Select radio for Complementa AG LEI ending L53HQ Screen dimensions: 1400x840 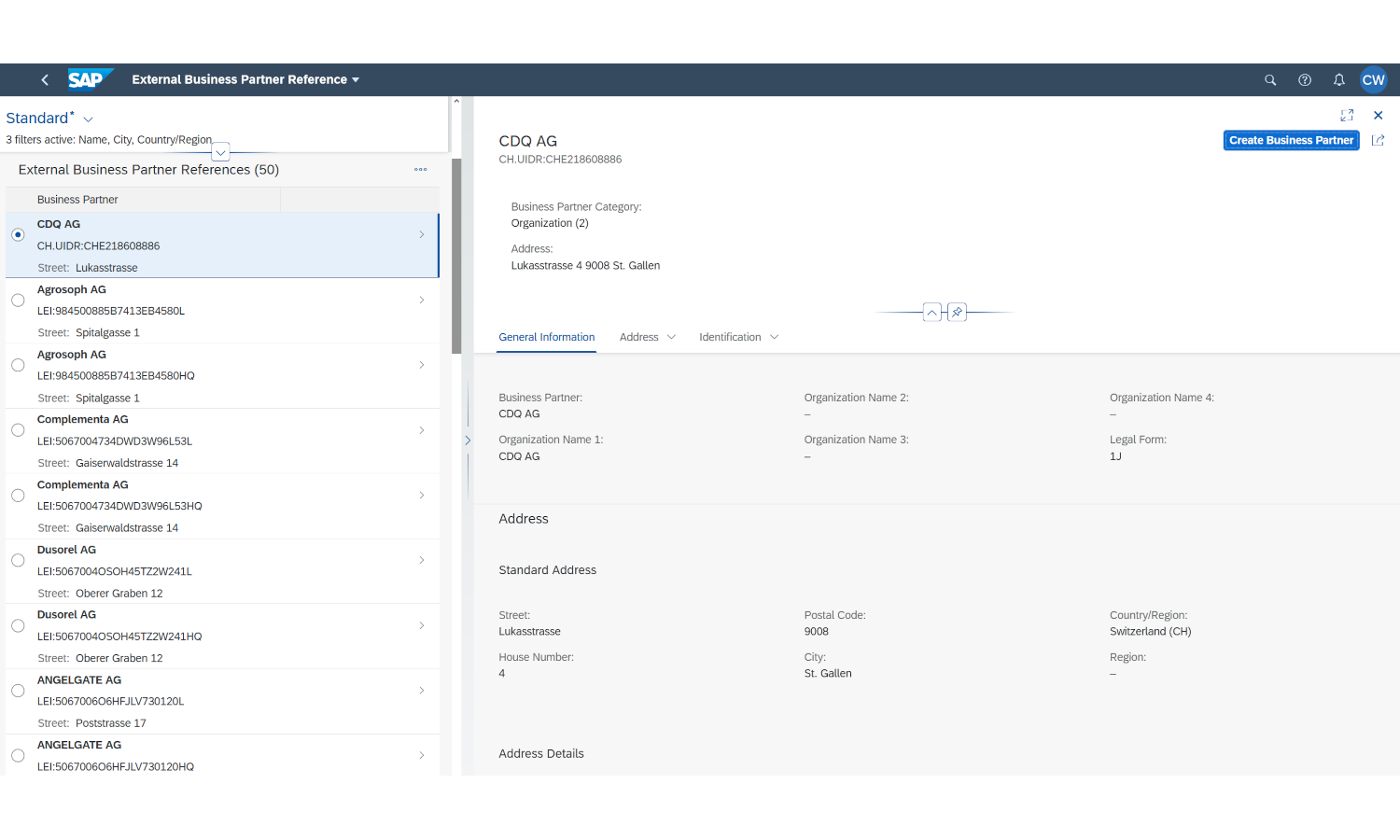click(18, 496)
